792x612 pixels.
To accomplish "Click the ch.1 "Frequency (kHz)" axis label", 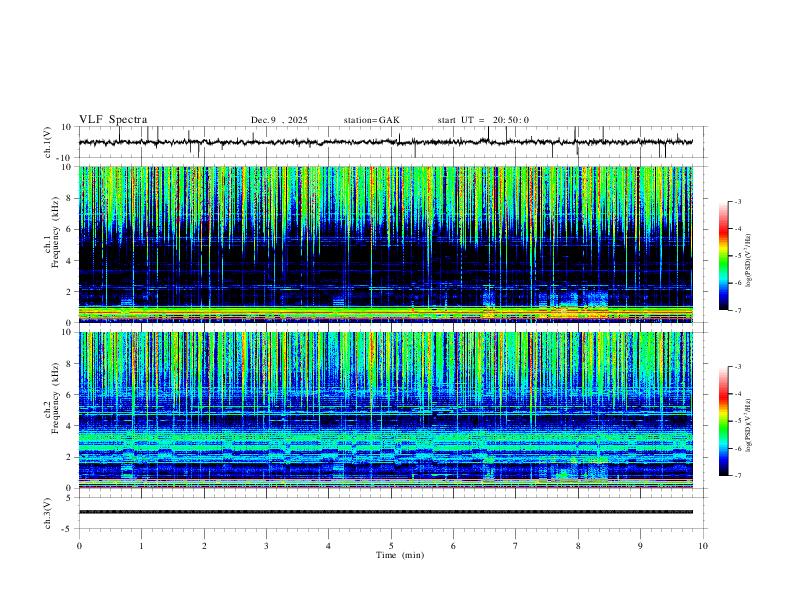I will 55,232.
